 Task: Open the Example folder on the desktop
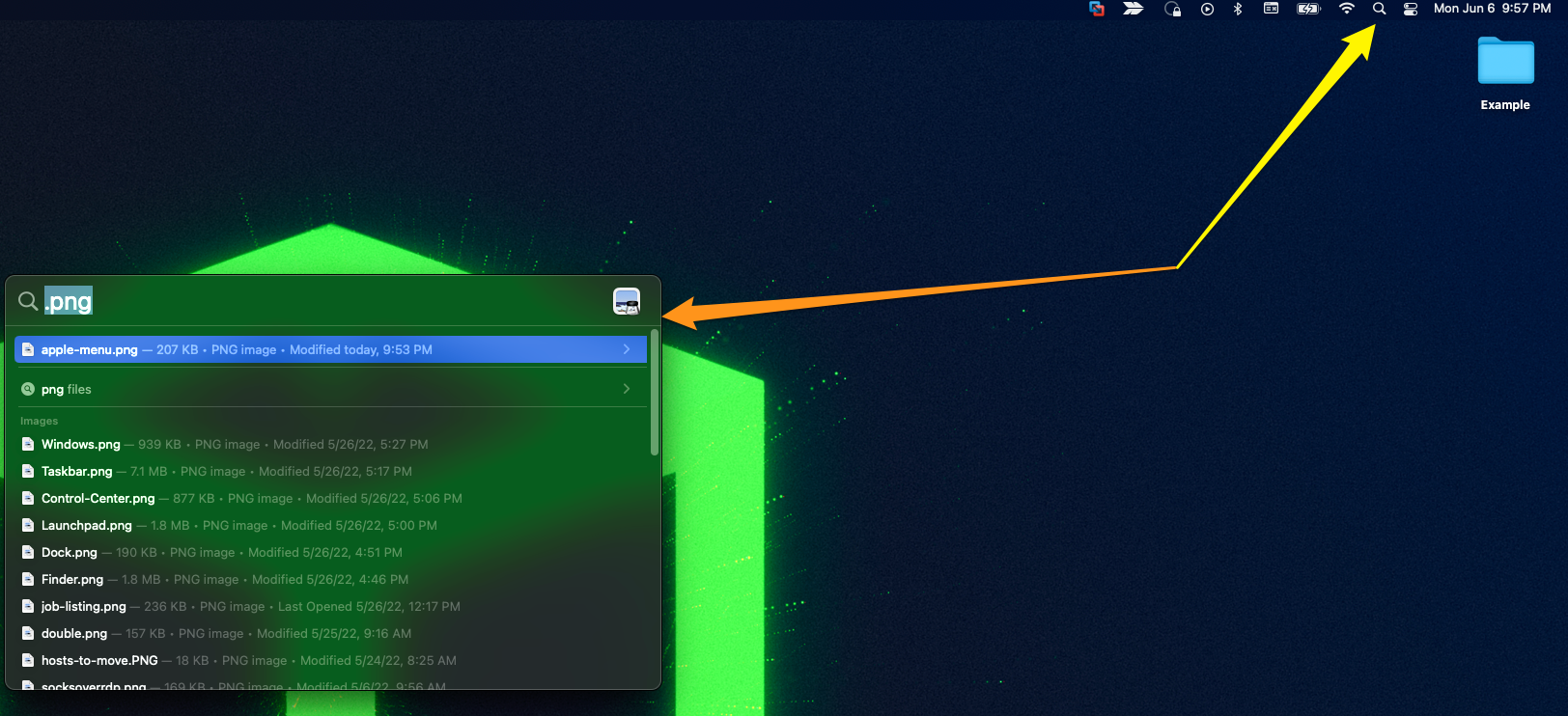1505,63
